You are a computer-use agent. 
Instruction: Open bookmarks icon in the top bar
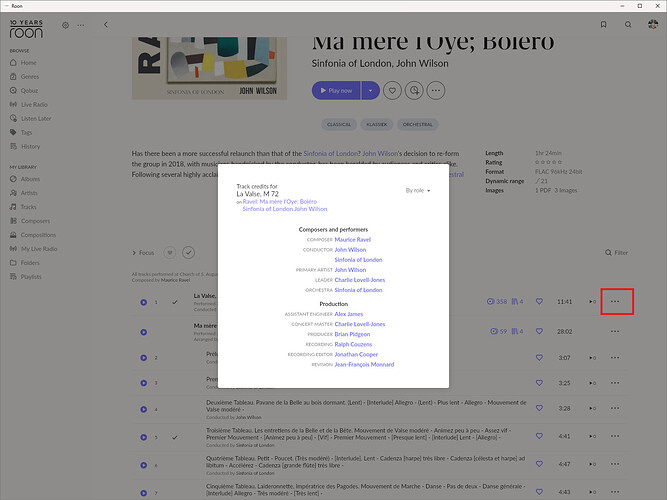(x=603, y=25)
